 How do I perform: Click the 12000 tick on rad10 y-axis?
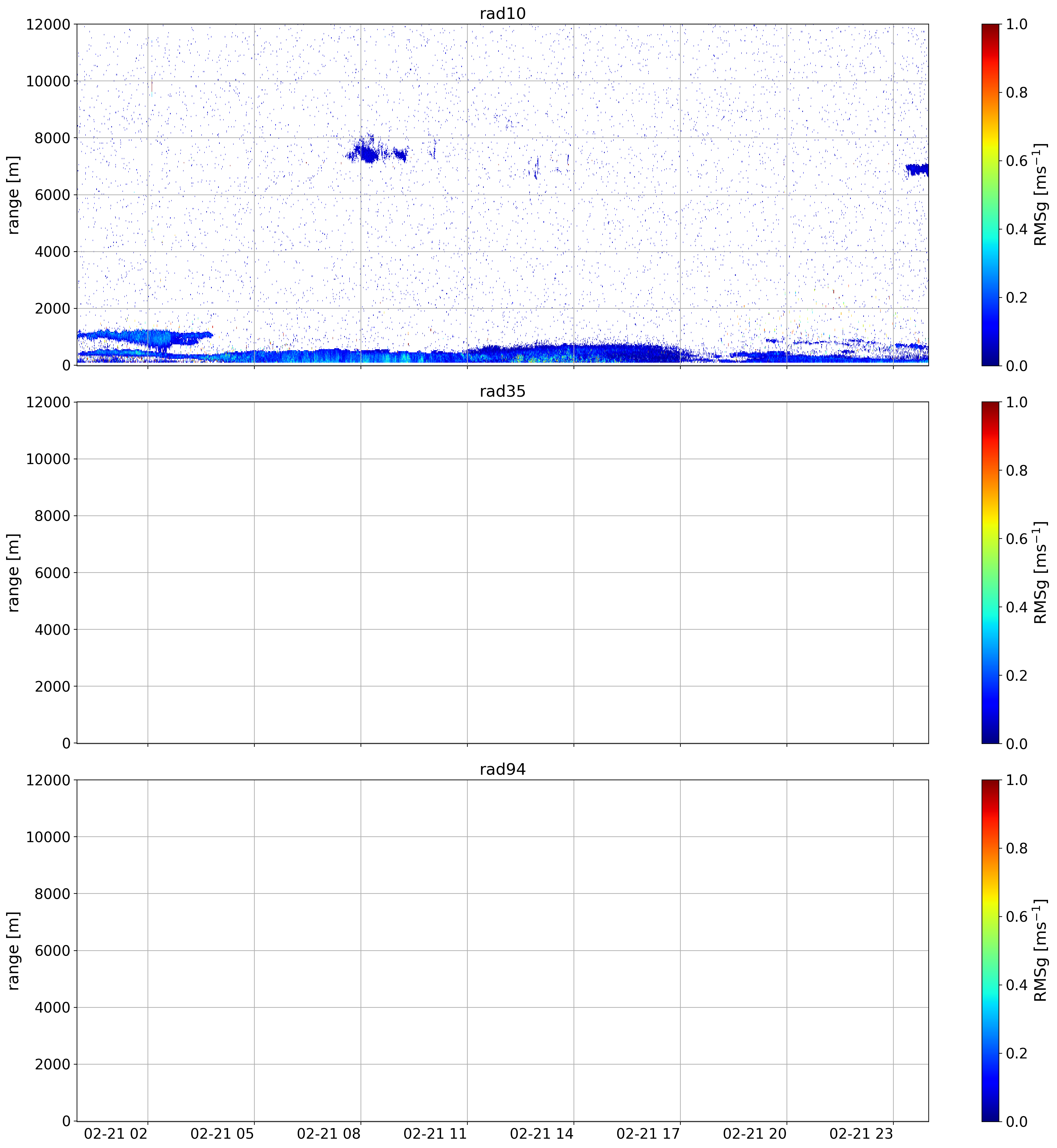(x=48, y=25)
